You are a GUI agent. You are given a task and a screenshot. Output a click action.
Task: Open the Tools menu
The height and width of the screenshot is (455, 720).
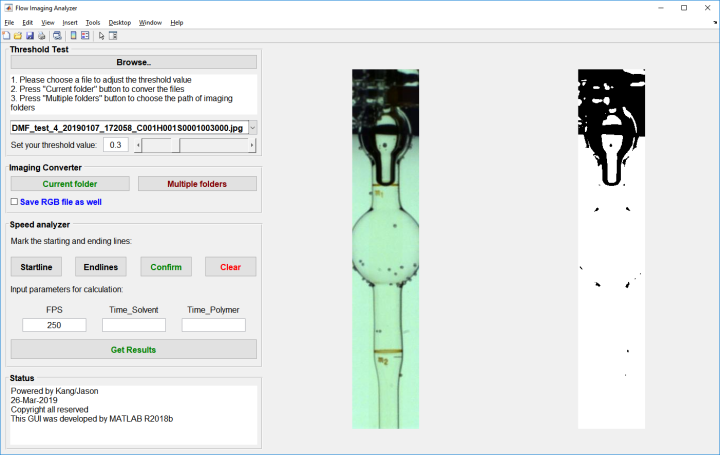point(93,21)
